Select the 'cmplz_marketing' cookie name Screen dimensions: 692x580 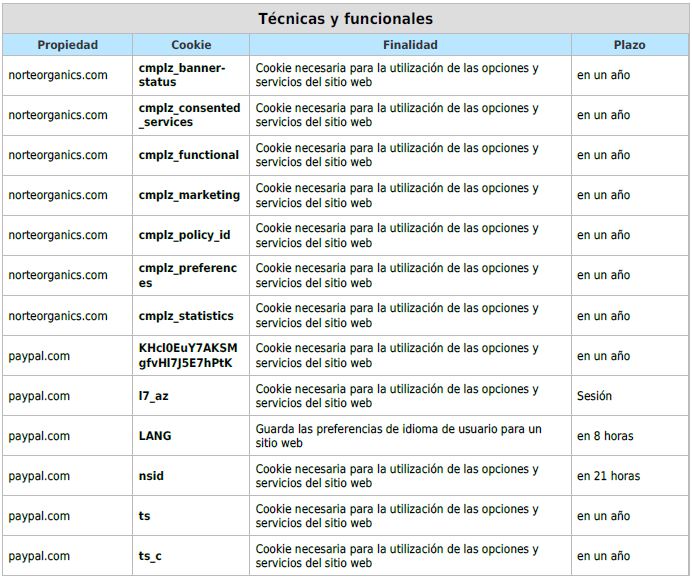click(x=189, y=195)
